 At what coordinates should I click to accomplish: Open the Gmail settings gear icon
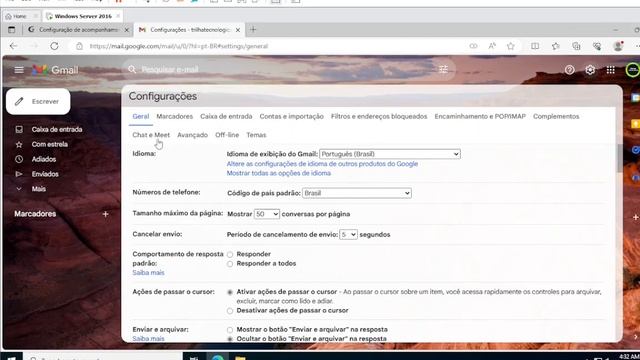[590, 70]
